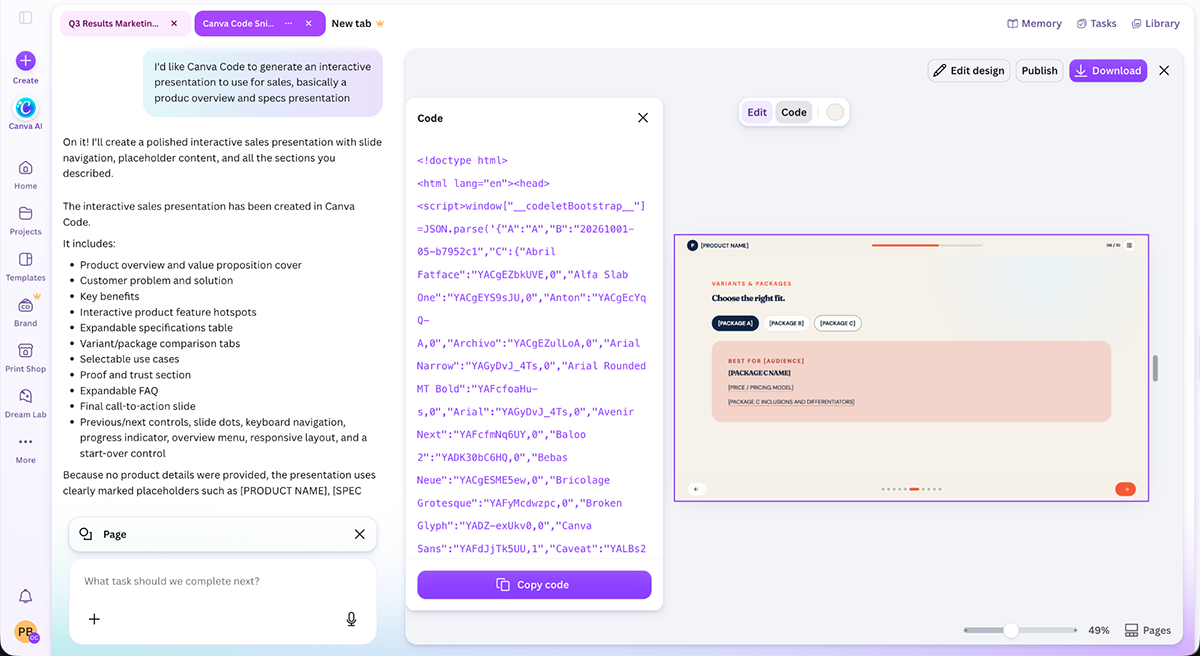Click the 'Expandable FAQ' list item
Viewport: 1200px width, 656px height.
click(119, 391)
